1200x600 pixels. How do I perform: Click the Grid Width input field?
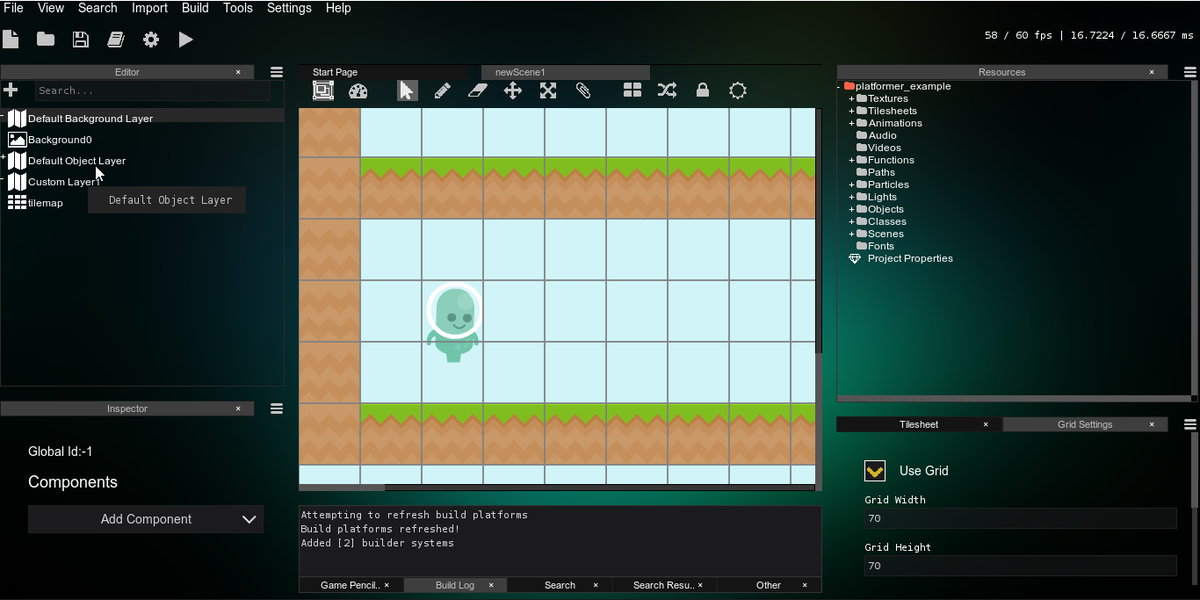[1020, 518]
